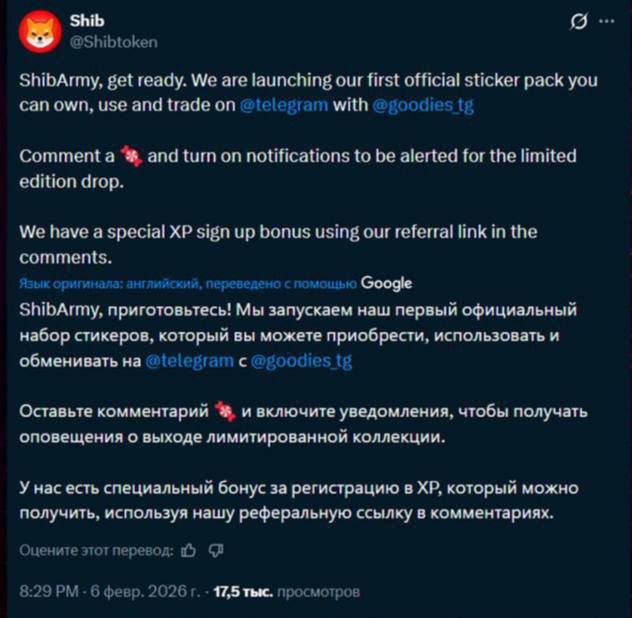Click the Google translation attribution logo
This screenshot has width=632, height=618.
pos(386,283)
